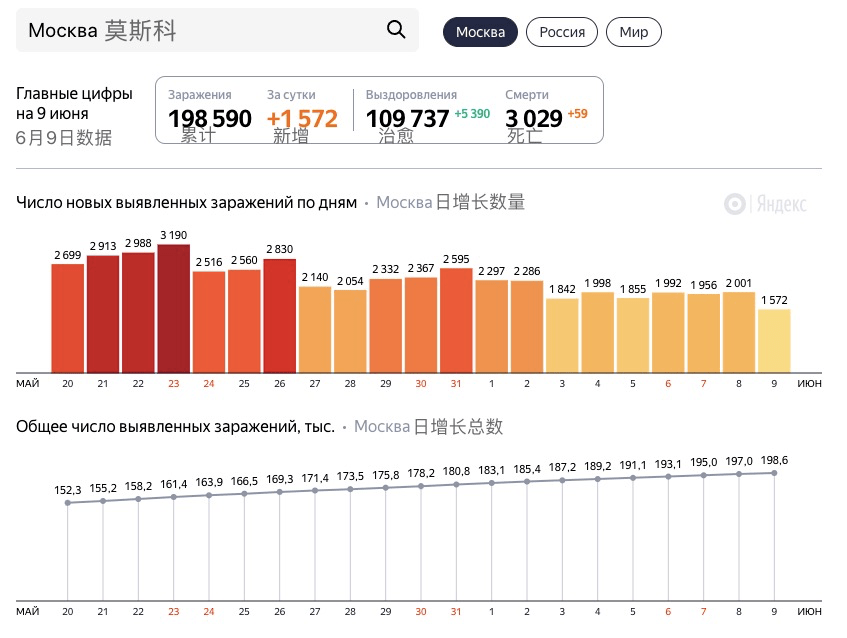Click the Заражения label

pyautogui.click(x=199, y=95)
